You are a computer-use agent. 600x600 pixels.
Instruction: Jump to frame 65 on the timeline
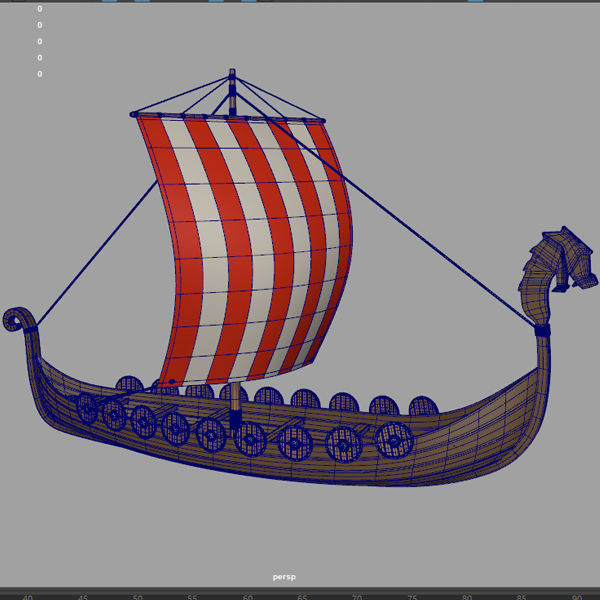[302, 597]
